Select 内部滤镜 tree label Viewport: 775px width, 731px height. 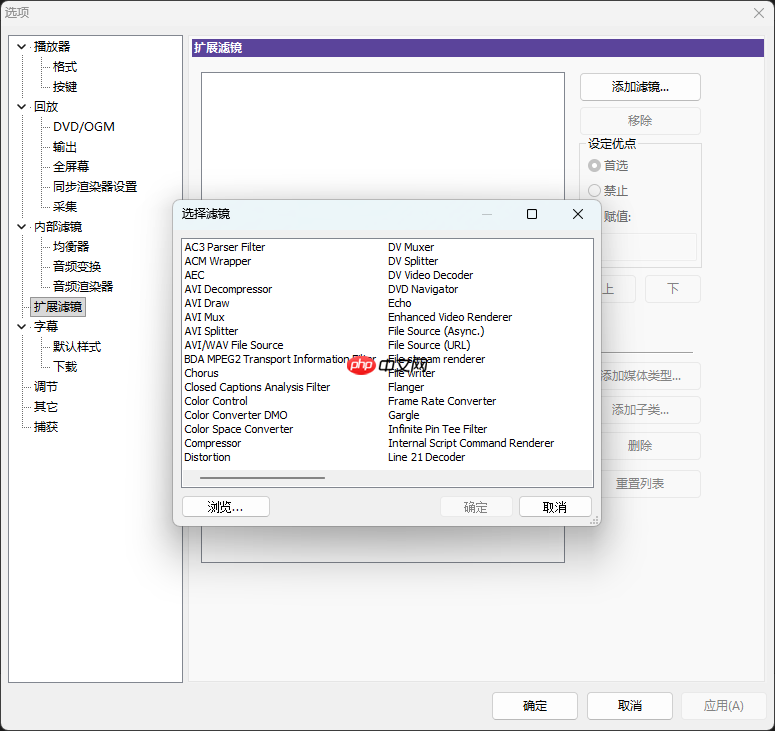(57, 226)
